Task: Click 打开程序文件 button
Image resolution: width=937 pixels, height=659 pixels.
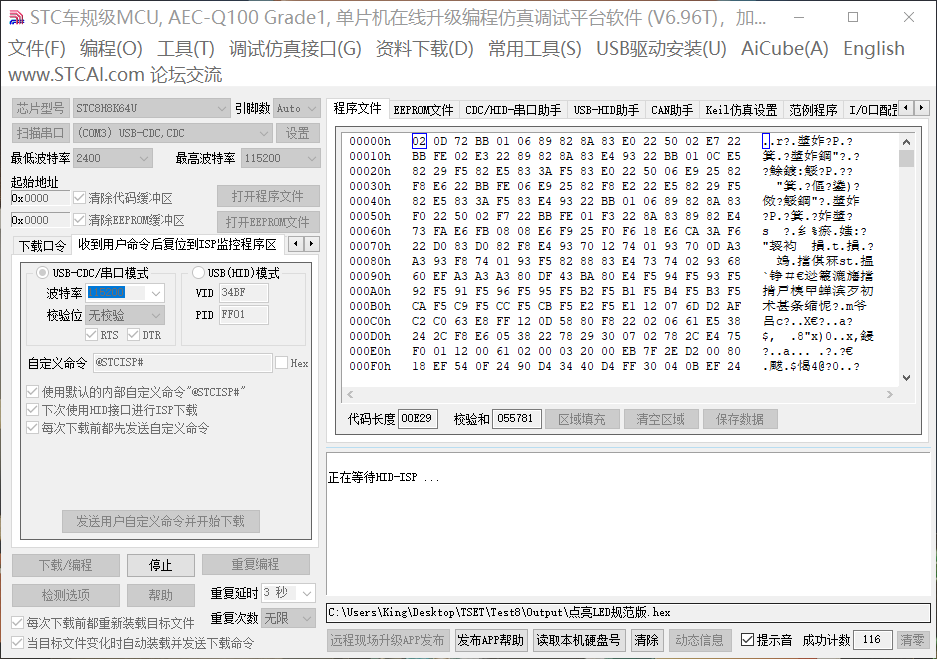Action: pyautogui.click(x=268, y=197)
